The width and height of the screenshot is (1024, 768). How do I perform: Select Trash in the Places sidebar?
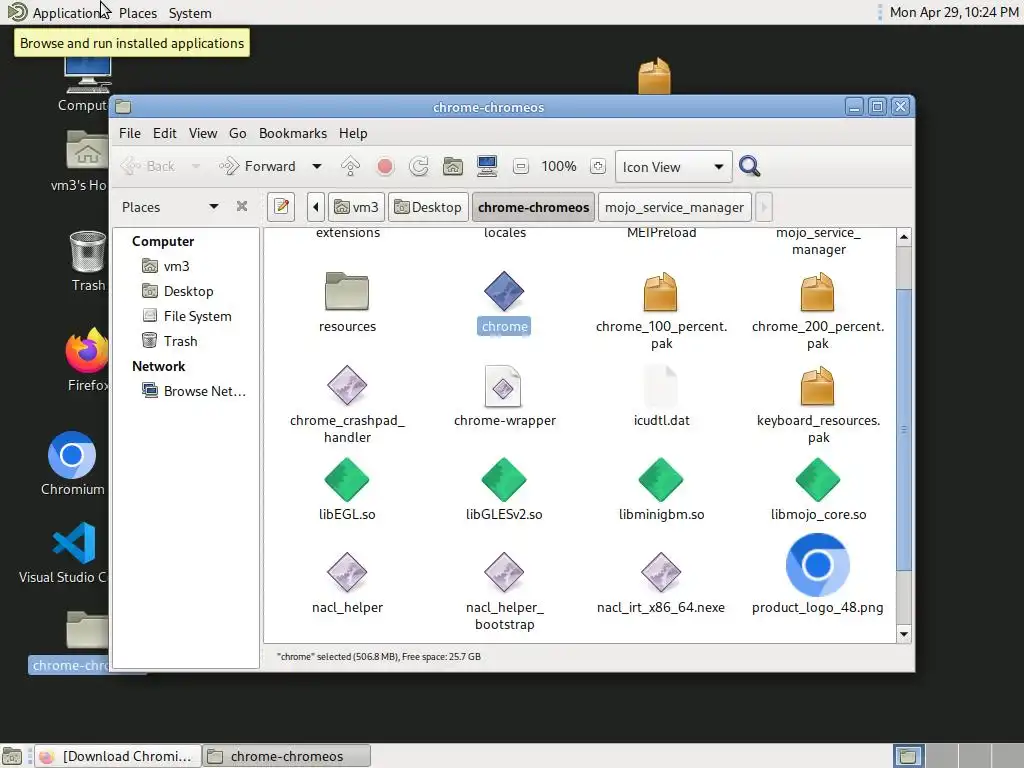pyautogui.click(x=180, y=341)
